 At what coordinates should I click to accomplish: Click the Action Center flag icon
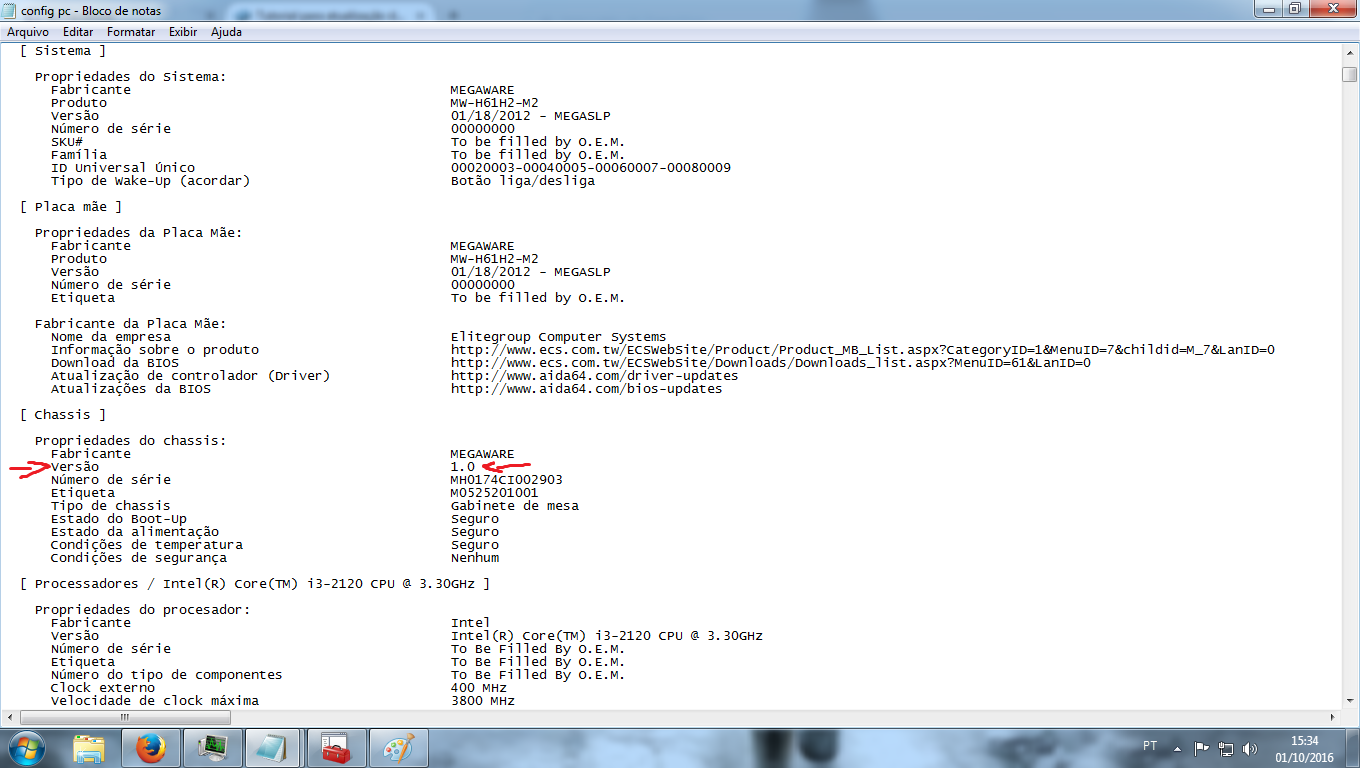1202,748
